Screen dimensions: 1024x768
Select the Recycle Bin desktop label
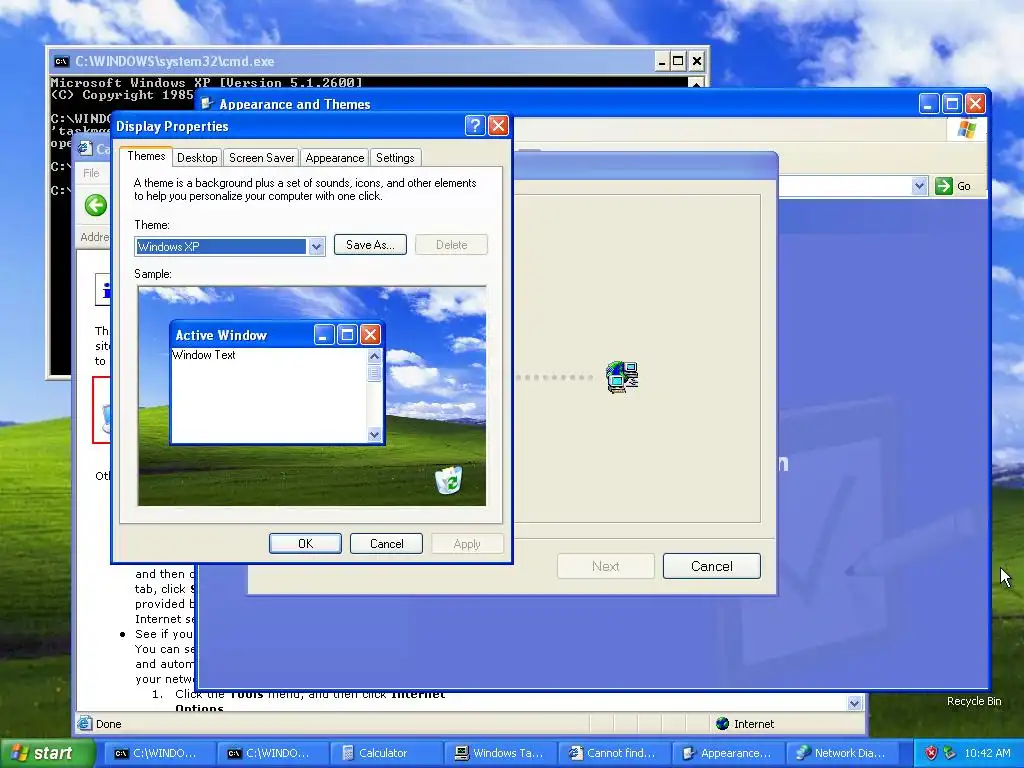click(974, 701)
